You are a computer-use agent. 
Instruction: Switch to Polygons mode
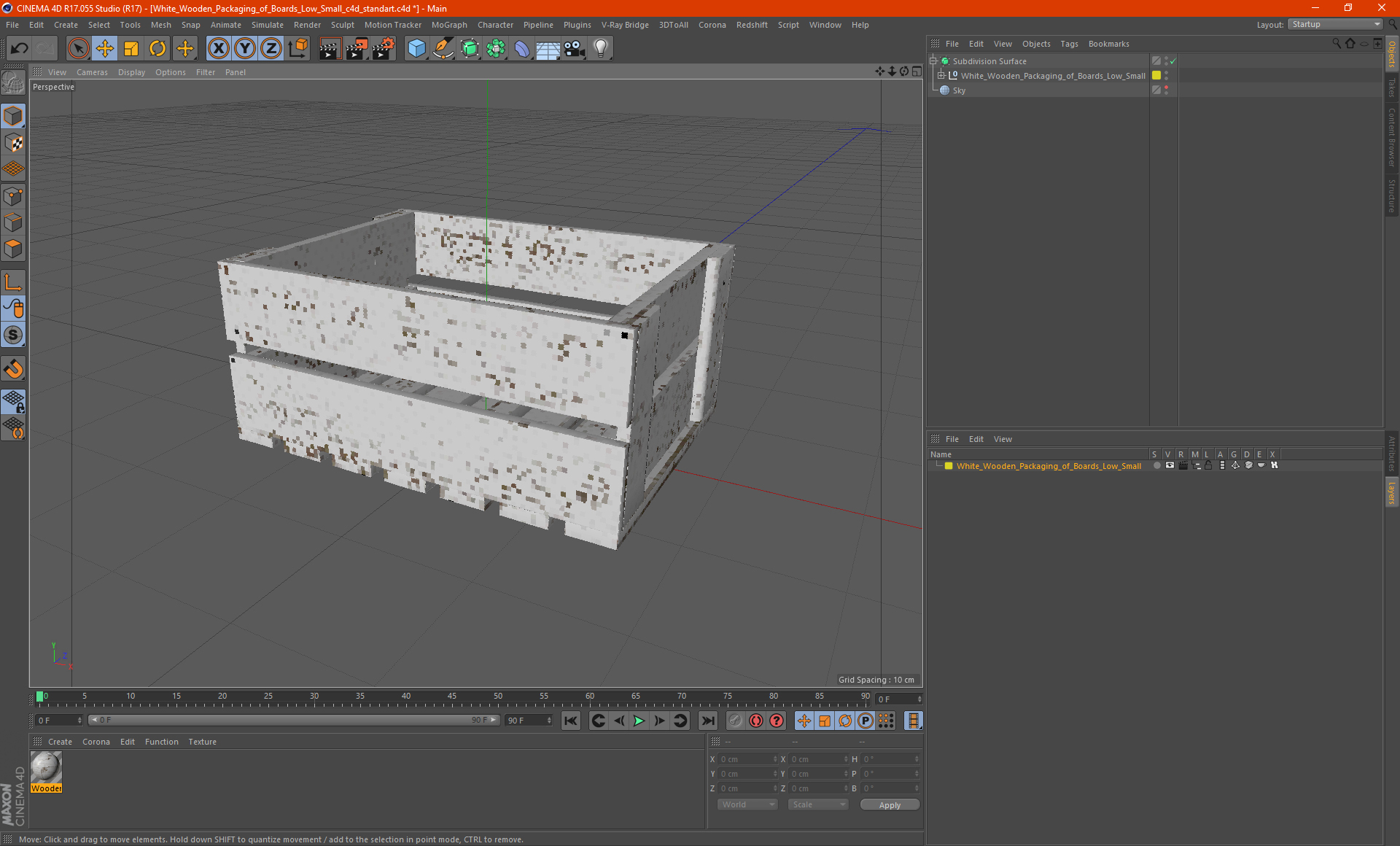13,249
